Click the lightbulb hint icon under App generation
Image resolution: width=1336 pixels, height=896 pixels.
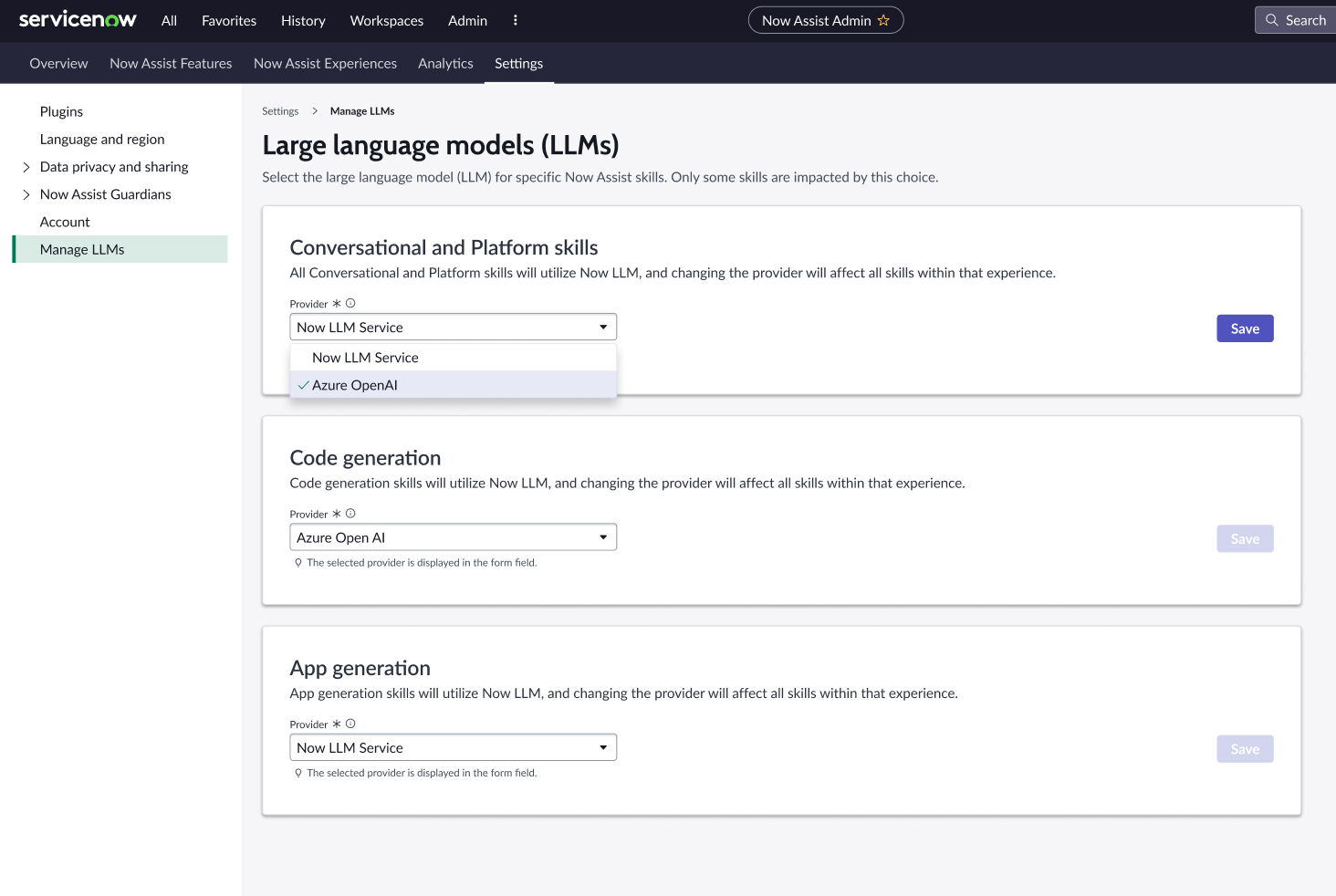pyautogui.click(x=298, y=773)
